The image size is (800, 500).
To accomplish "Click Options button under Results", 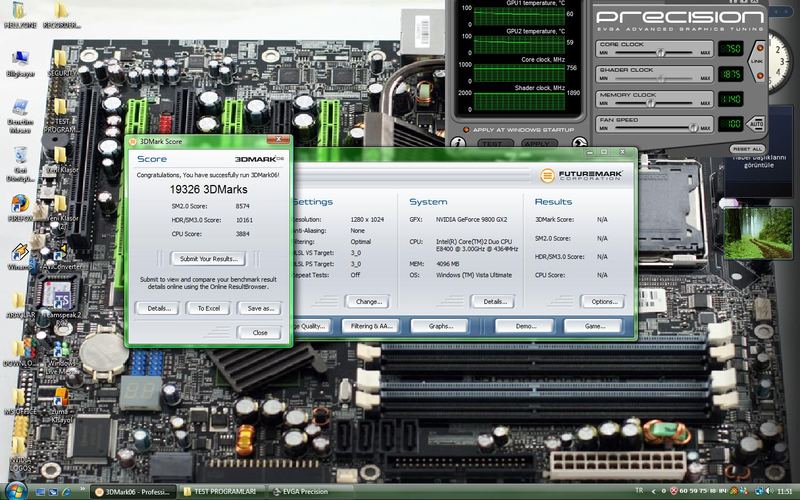I will click(x=604, y=302).
